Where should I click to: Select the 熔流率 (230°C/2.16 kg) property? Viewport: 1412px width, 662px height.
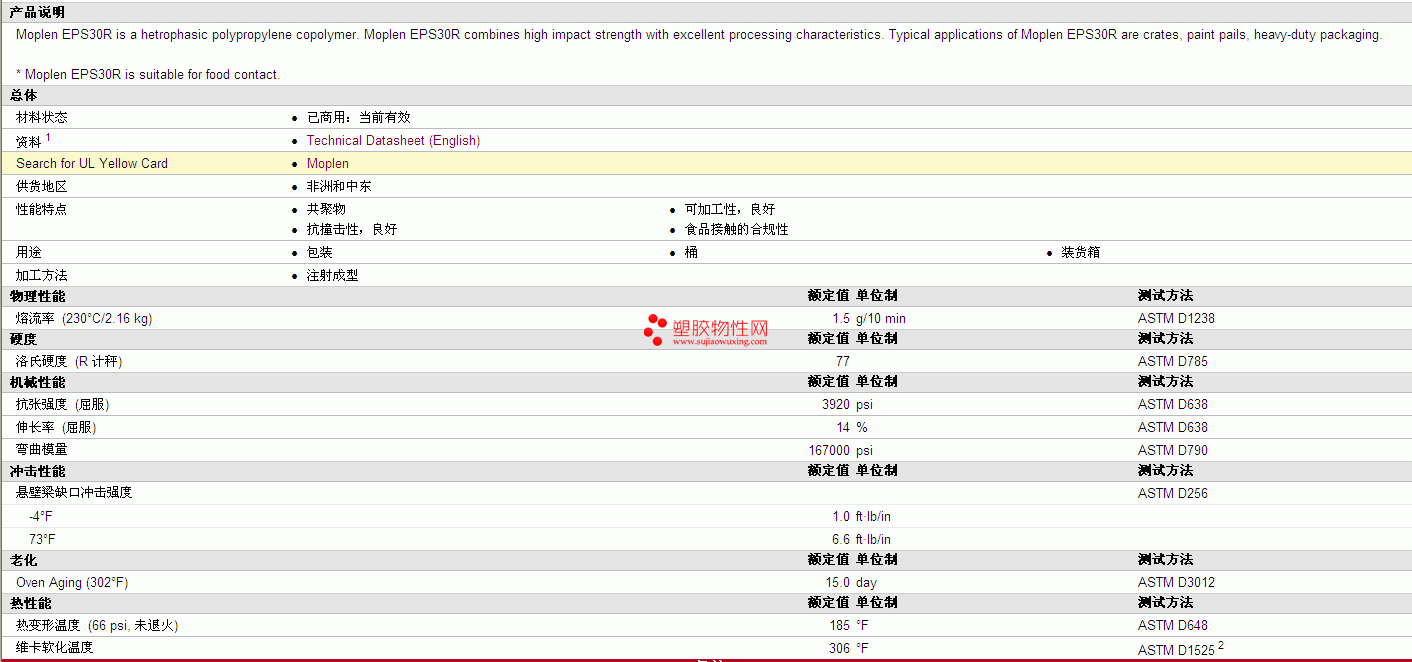(84, 319)
